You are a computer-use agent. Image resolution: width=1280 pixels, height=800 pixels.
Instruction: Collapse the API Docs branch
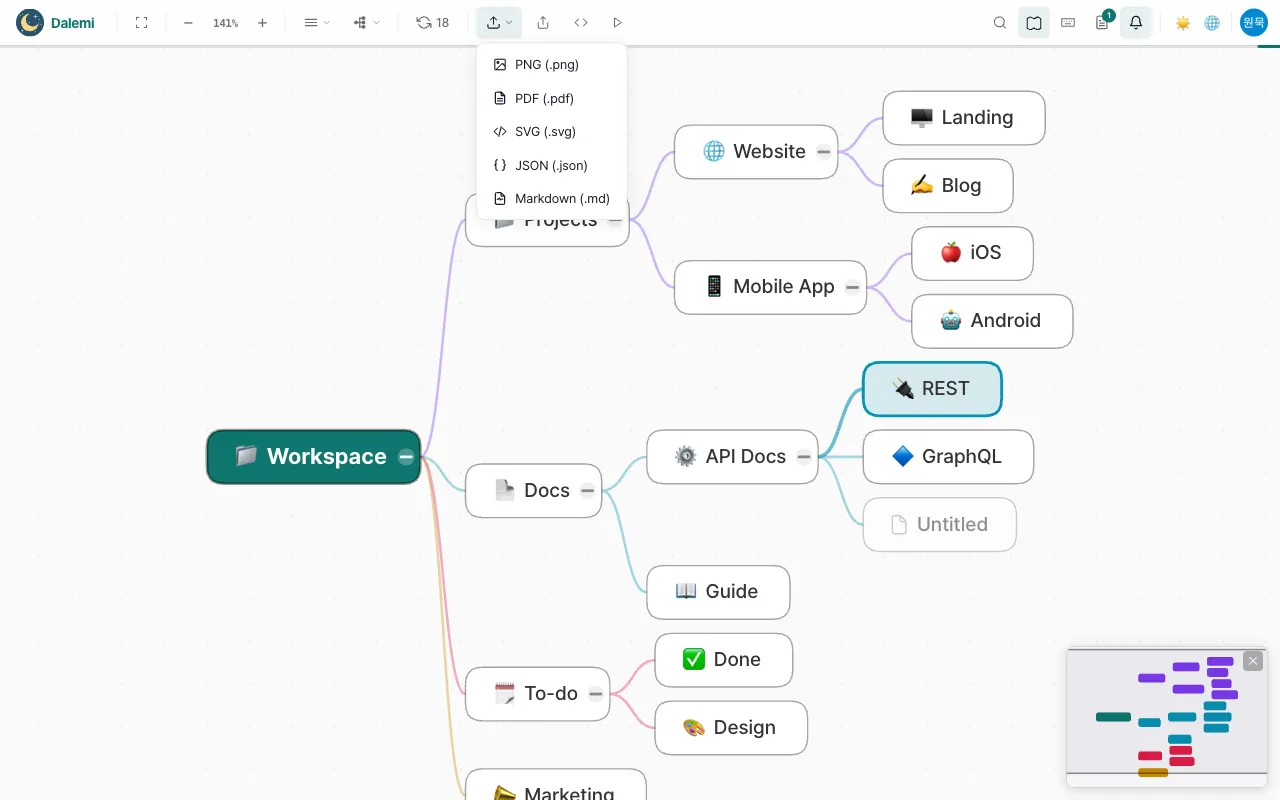804,457
